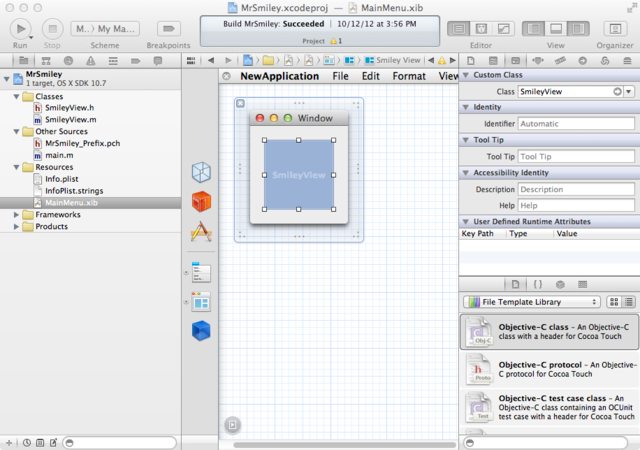Image resolution: width=640 pixels, height=450 pixels.
Task: Select Info.plist in navigator
Action: pyautogui.click(x=62, y=179)
